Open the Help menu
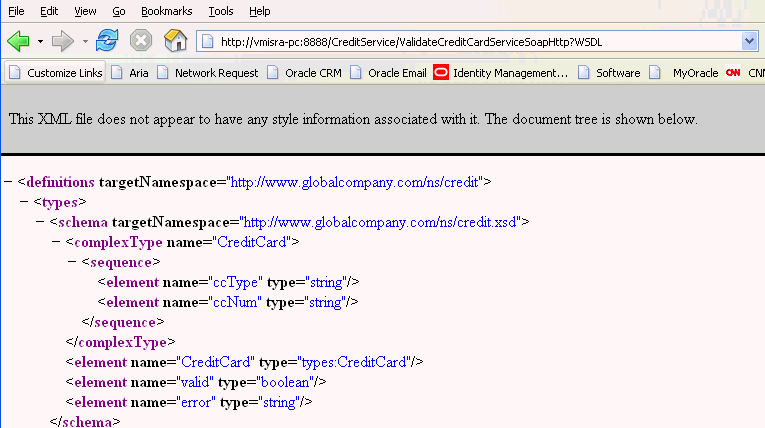The image size is (765, 428). pos(260,11)
